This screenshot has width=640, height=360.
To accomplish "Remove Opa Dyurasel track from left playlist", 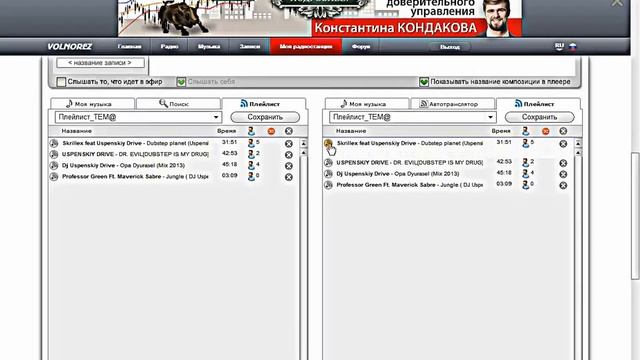I will [x=289, y=166].
